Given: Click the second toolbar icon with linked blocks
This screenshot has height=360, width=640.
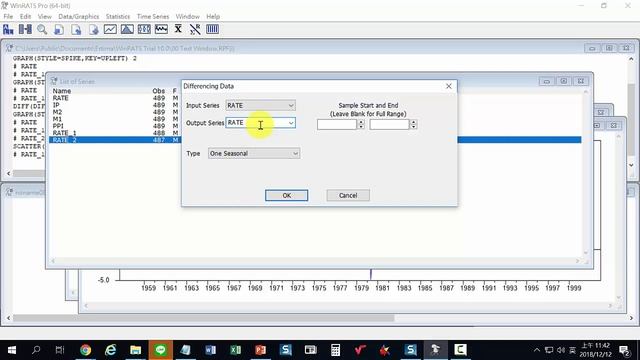Looking at the screenshot, I should pos(25,29).
